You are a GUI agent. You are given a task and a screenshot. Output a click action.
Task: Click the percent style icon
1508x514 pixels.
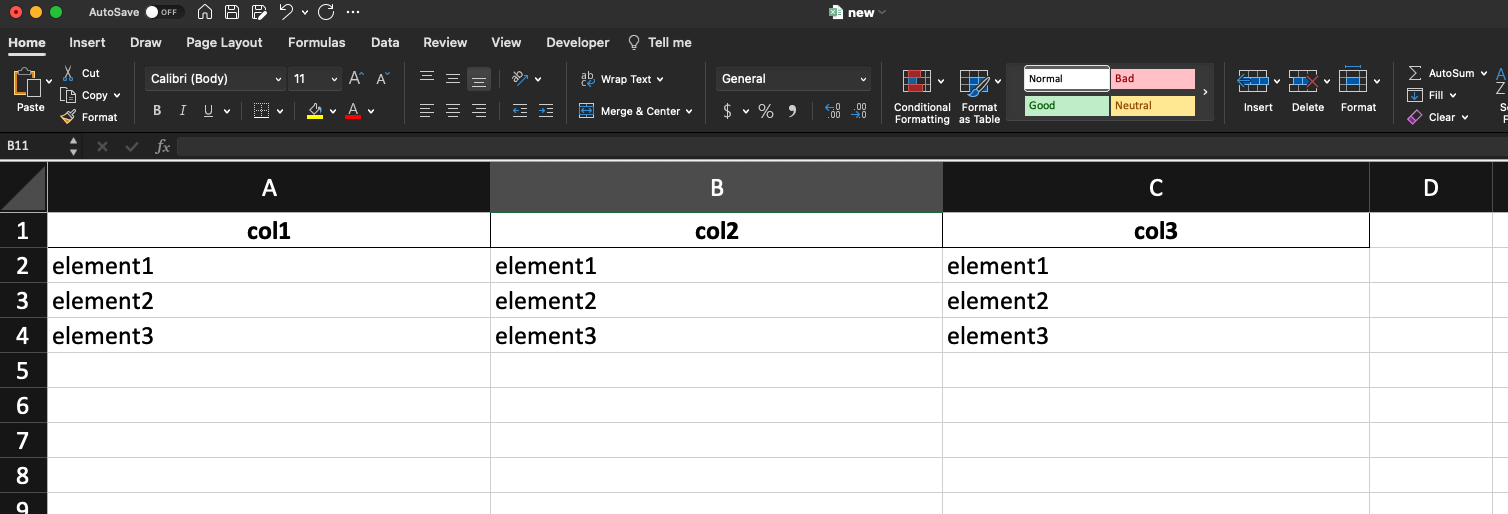pyautogui.click(x=766, y=111)
